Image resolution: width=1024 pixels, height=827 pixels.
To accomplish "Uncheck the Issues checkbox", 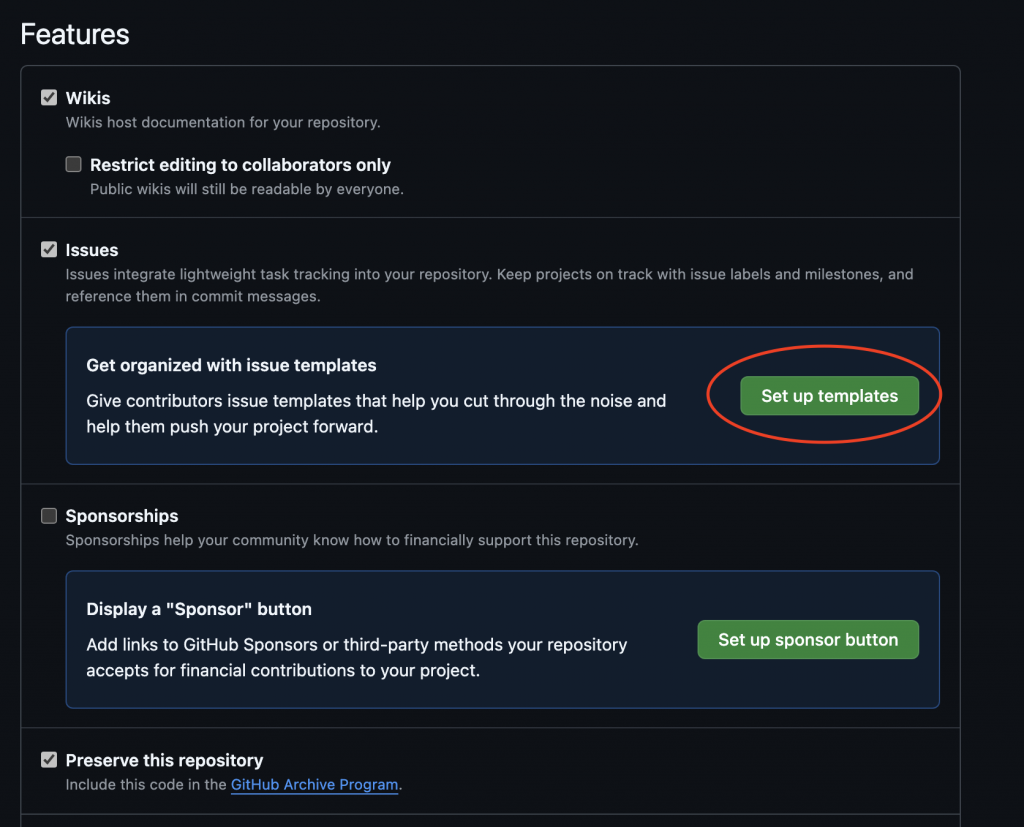I will click(49, 250).
